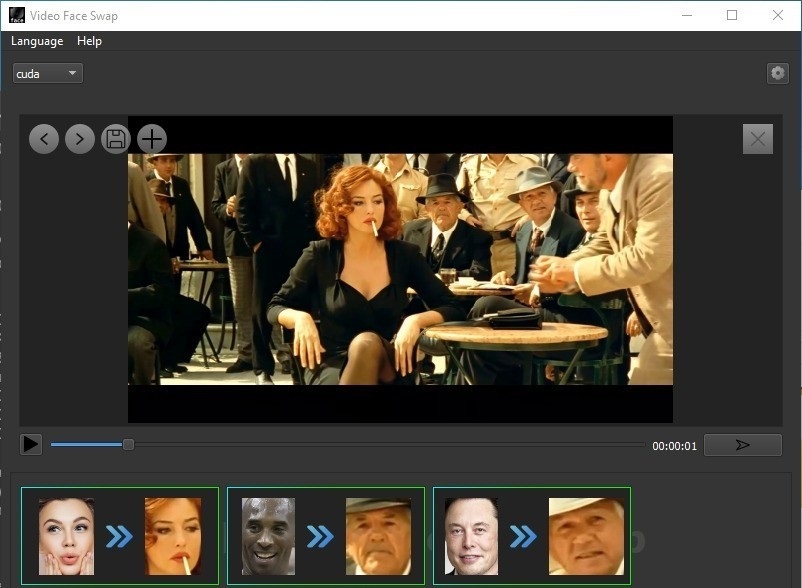Open the Help menu
The width and height of the screenshot is (802, 588).
click(x=89, y=41)
